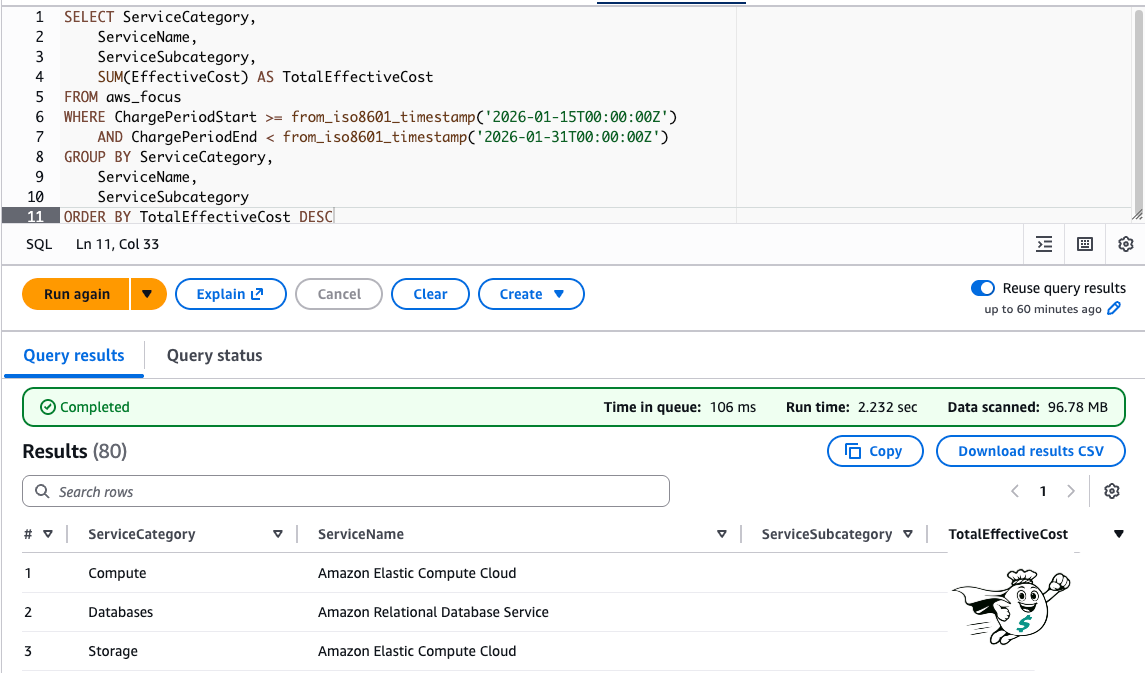1145x673 pixels.
Task: Click the format query indent icon
Action: point(1044,245)
